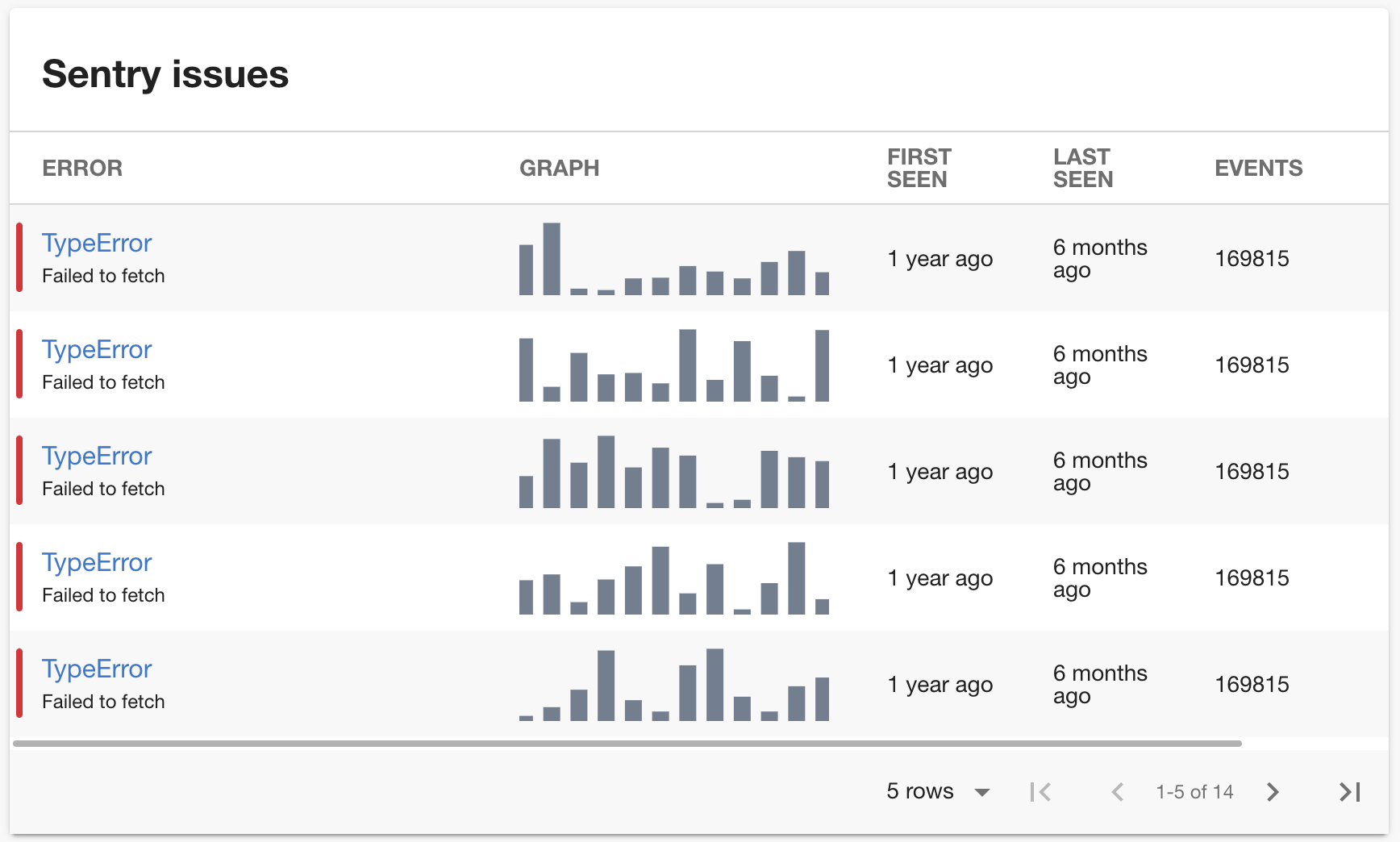1400x842 pixels.
Task: Click the 169815 events count in the fifth row
Action: [1252, 685]
